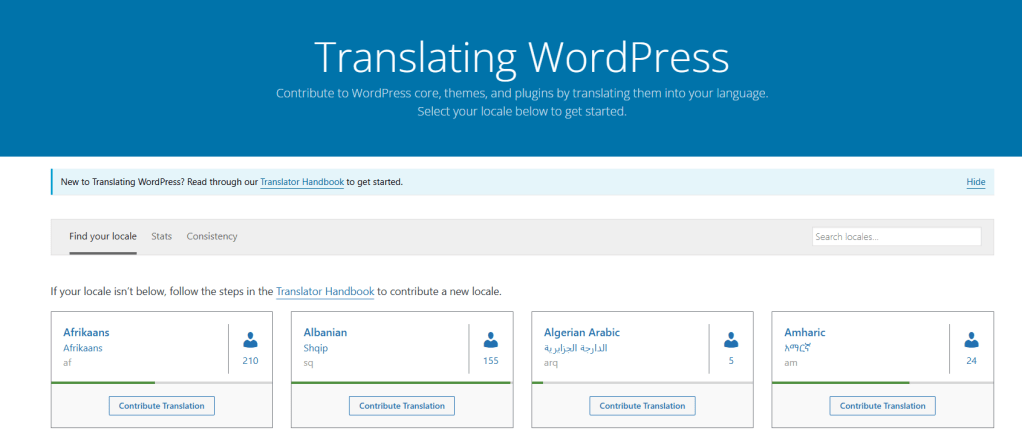
Task: Click the Amharic translation progress bar
Action: pyautogui.click(x=883, y=383)
